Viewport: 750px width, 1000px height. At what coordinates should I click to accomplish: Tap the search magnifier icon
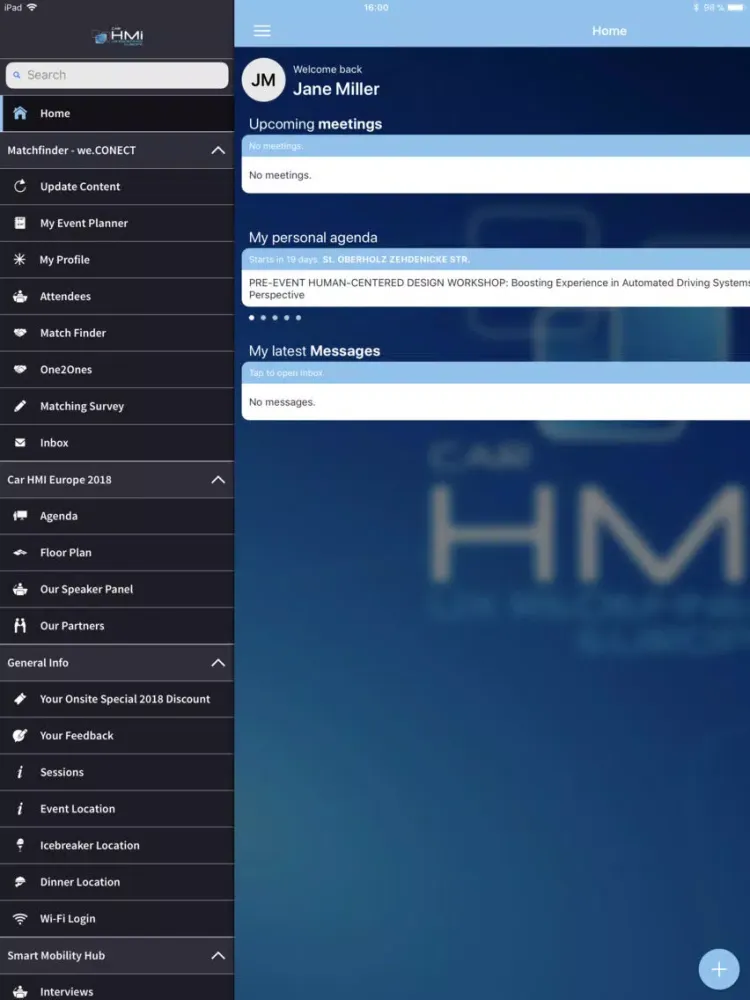pyautogui.click(x=17, y=75)
